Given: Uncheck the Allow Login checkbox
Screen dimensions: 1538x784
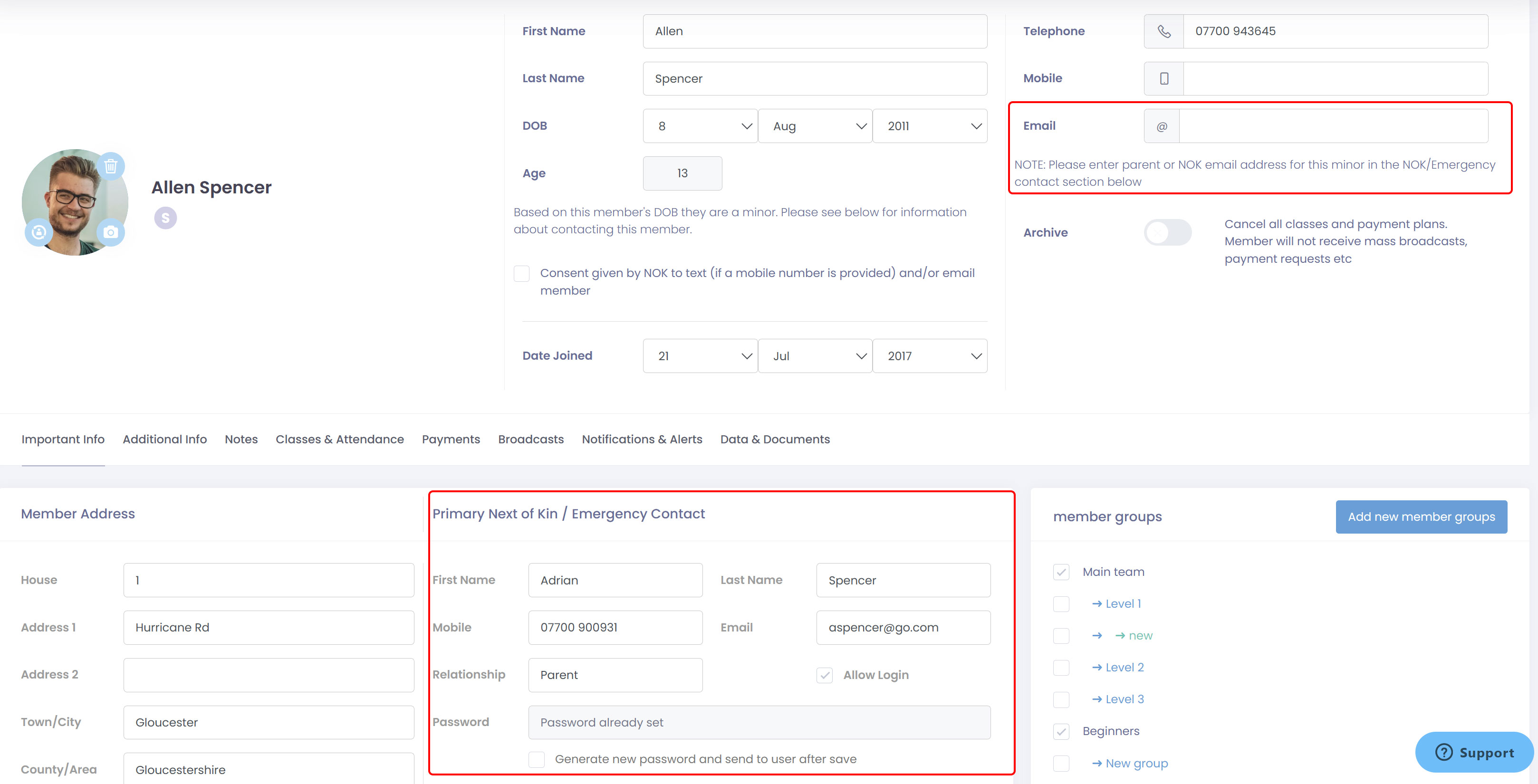Looking at the screenshot, I should point(825,675).
